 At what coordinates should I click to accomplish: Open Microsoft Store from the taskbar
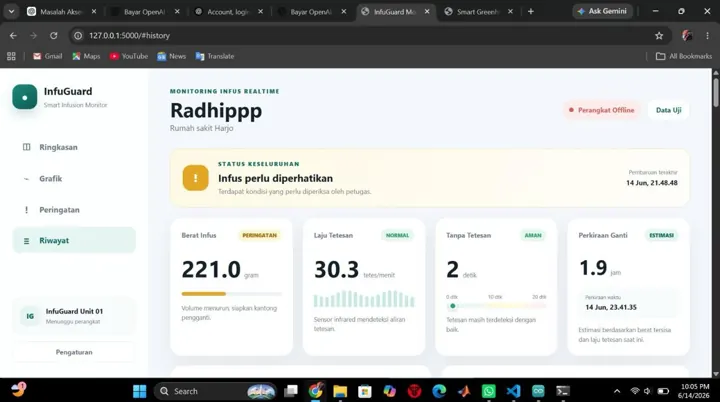365,391
